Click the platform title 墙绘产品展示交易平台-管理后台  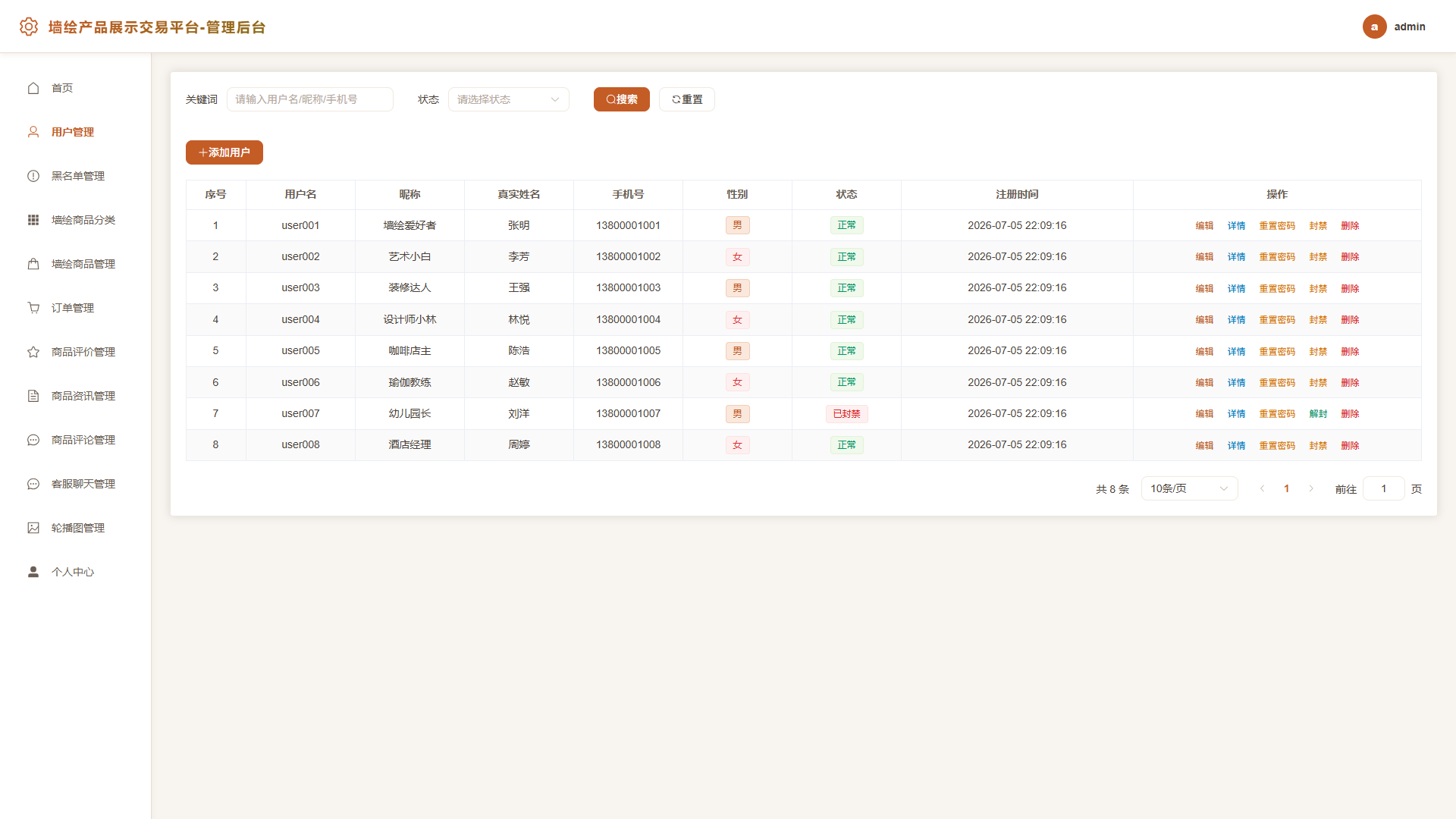157,27
